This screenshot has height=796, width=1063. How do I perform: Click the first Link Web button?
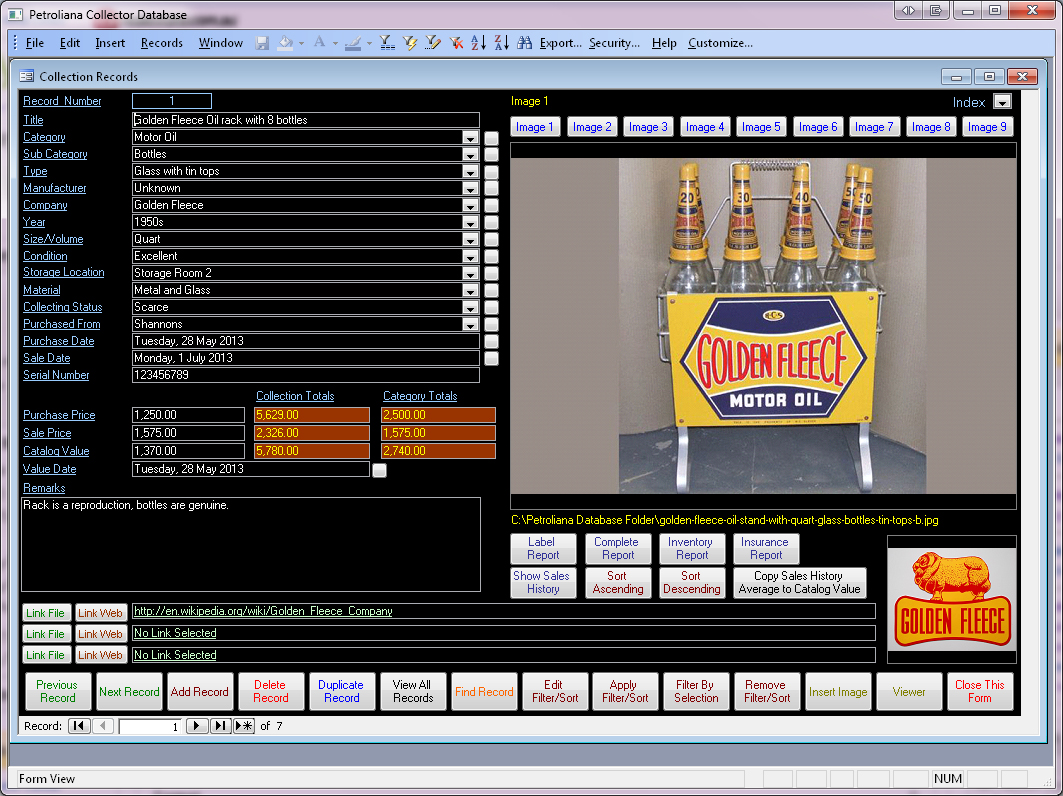coord(100,613)
